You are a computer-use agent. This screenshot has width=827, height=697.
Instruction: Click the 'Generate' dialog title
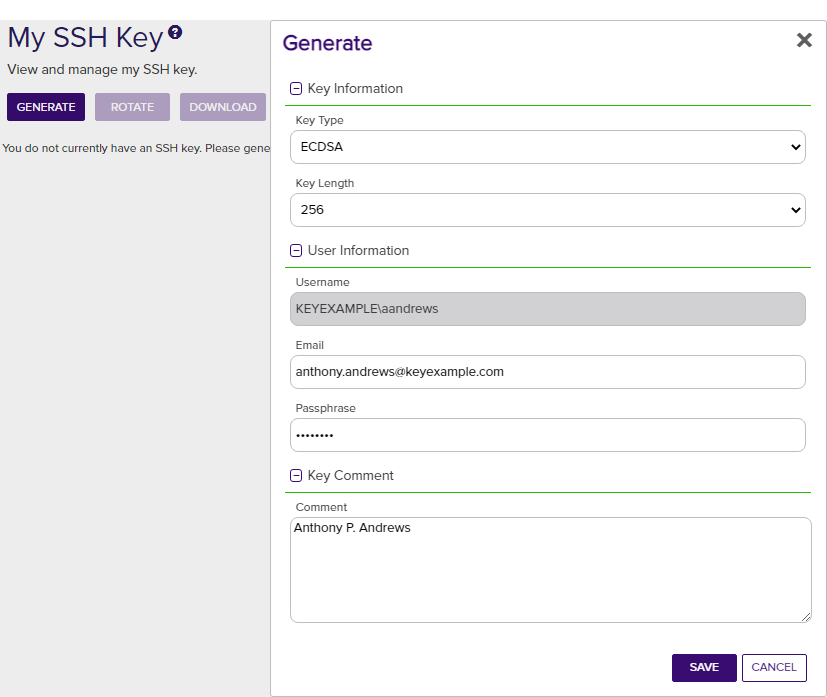(x=327, y=43)
